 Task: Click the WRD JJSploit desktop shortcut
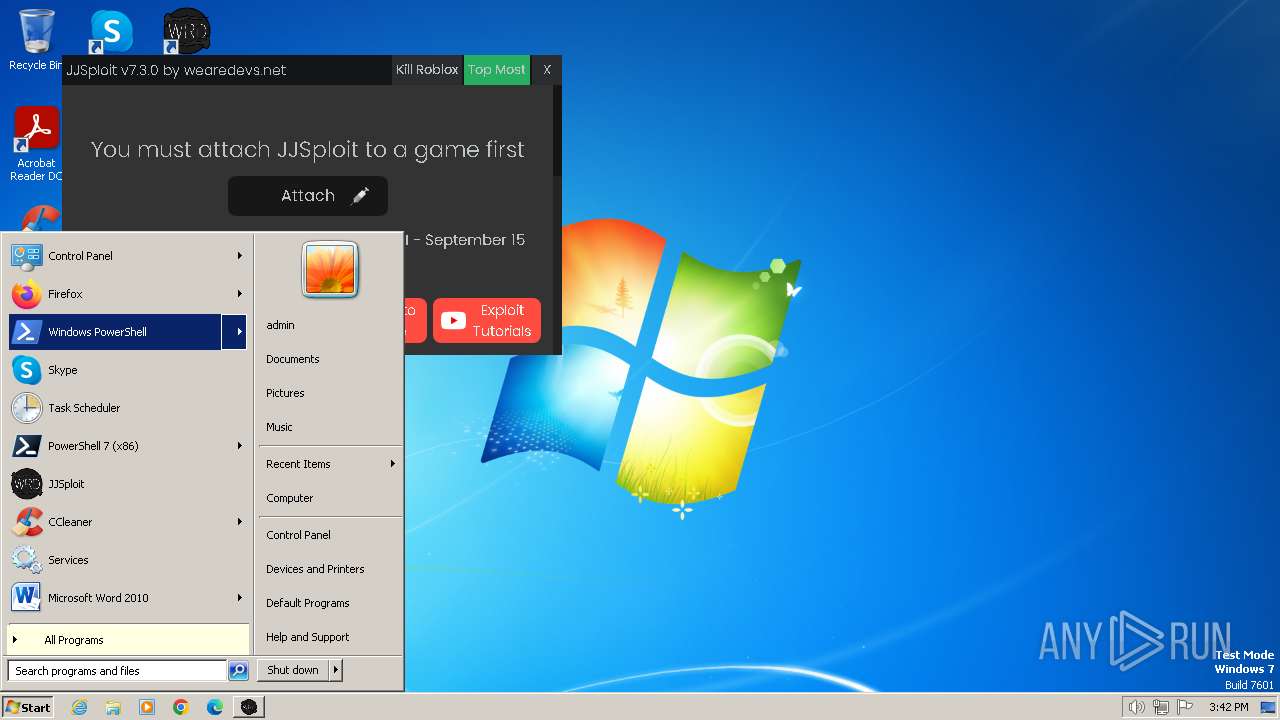tap(186, 32)
